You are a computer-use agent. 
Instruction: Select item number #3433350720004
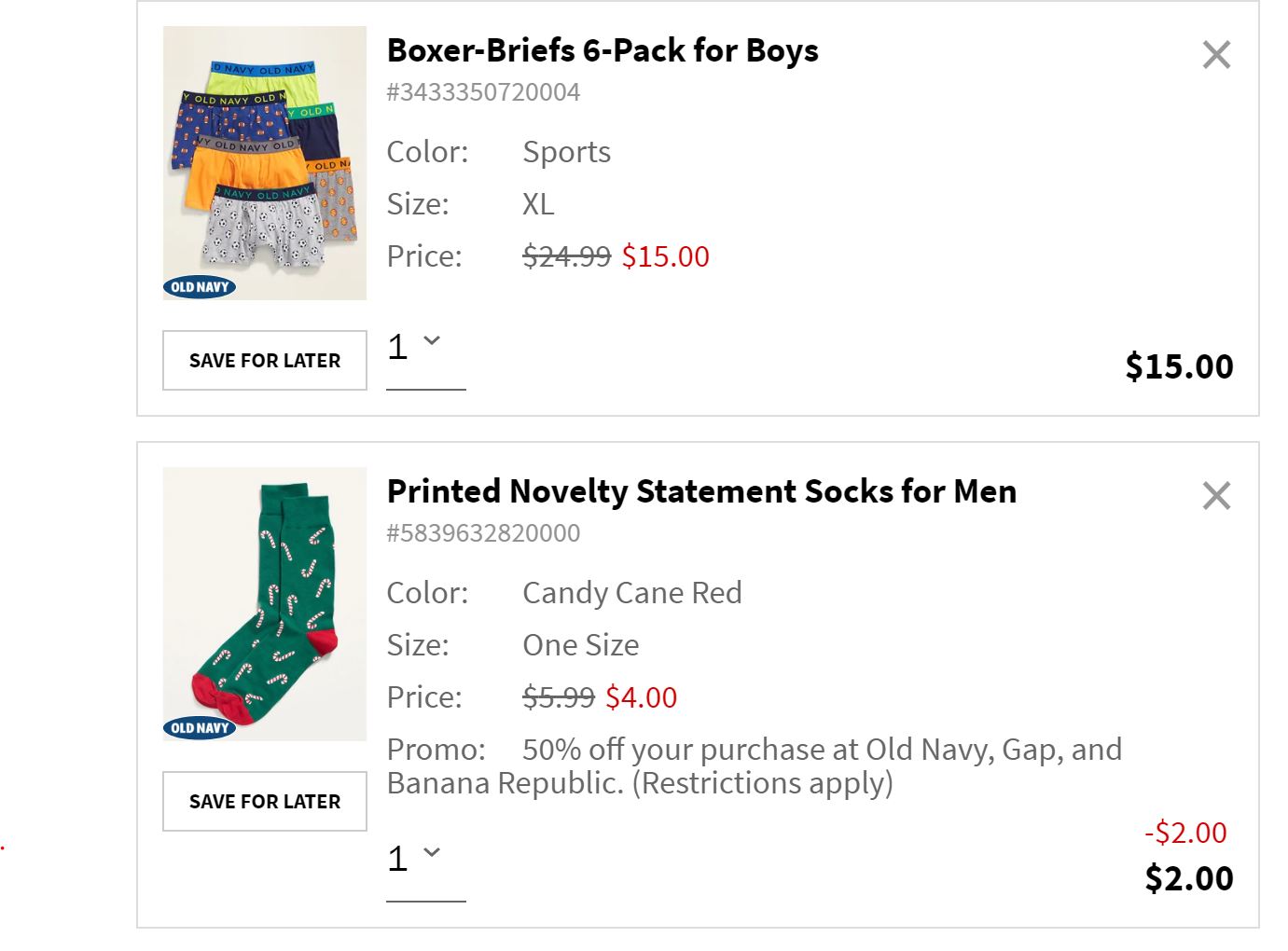pyautogui.click(x=483, y=92)
